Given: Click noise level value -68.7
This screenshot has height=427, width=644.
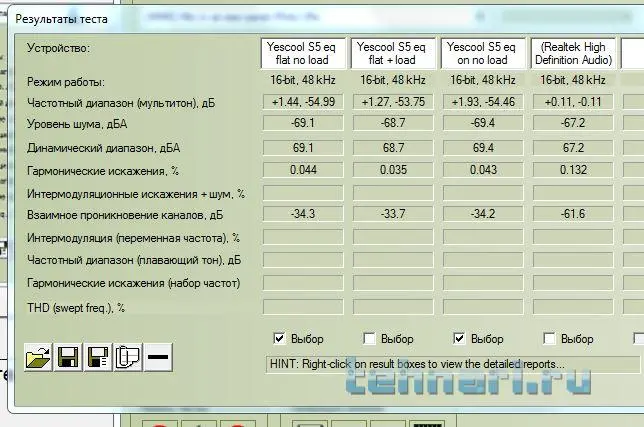Looking at the screenshot, I should coord(393,123).
